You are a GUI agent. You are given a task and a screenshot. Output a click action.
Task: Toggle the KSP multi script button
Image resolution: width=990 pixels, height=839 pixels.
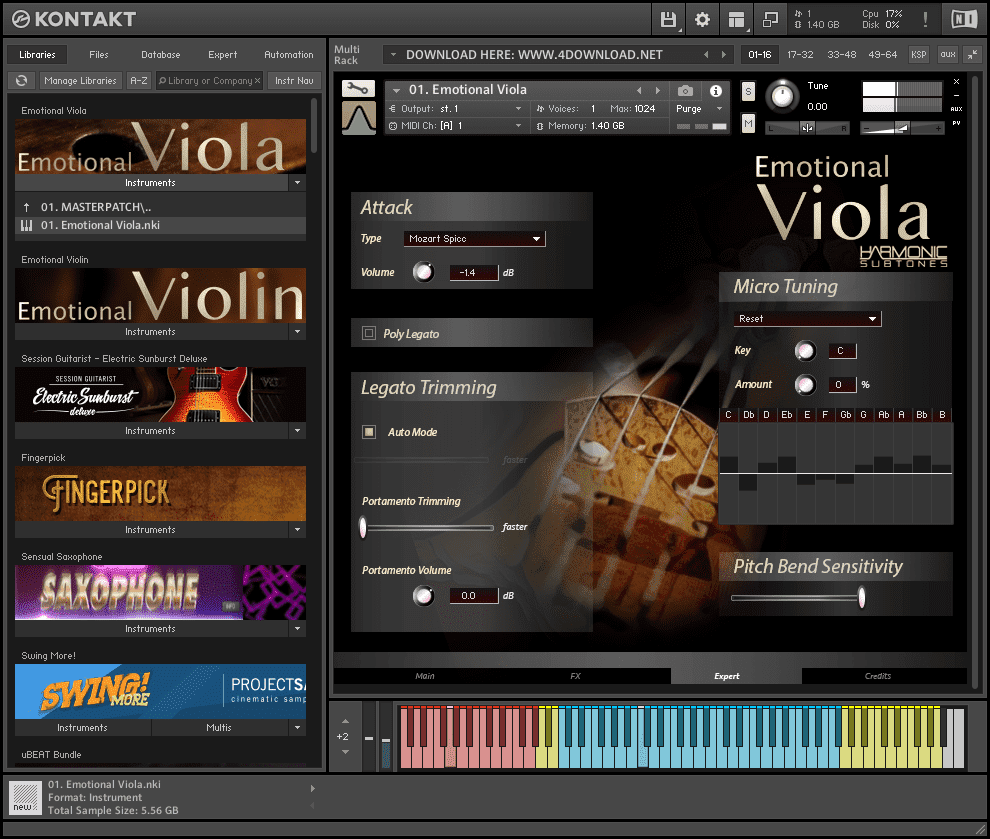919,55
